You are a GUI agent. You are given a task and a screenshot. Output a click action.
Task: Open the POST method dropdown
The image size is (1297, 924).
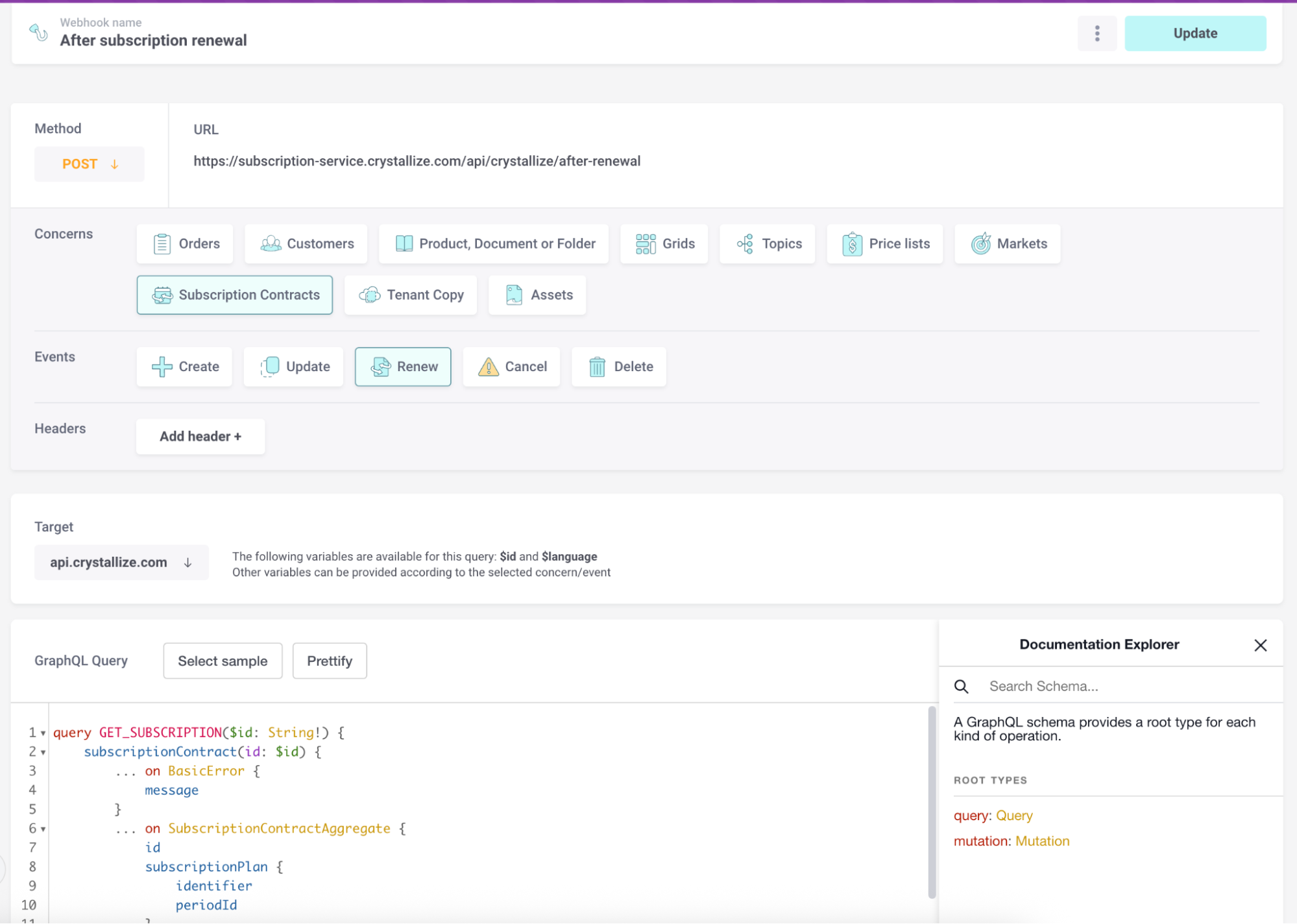pos(90,164)
